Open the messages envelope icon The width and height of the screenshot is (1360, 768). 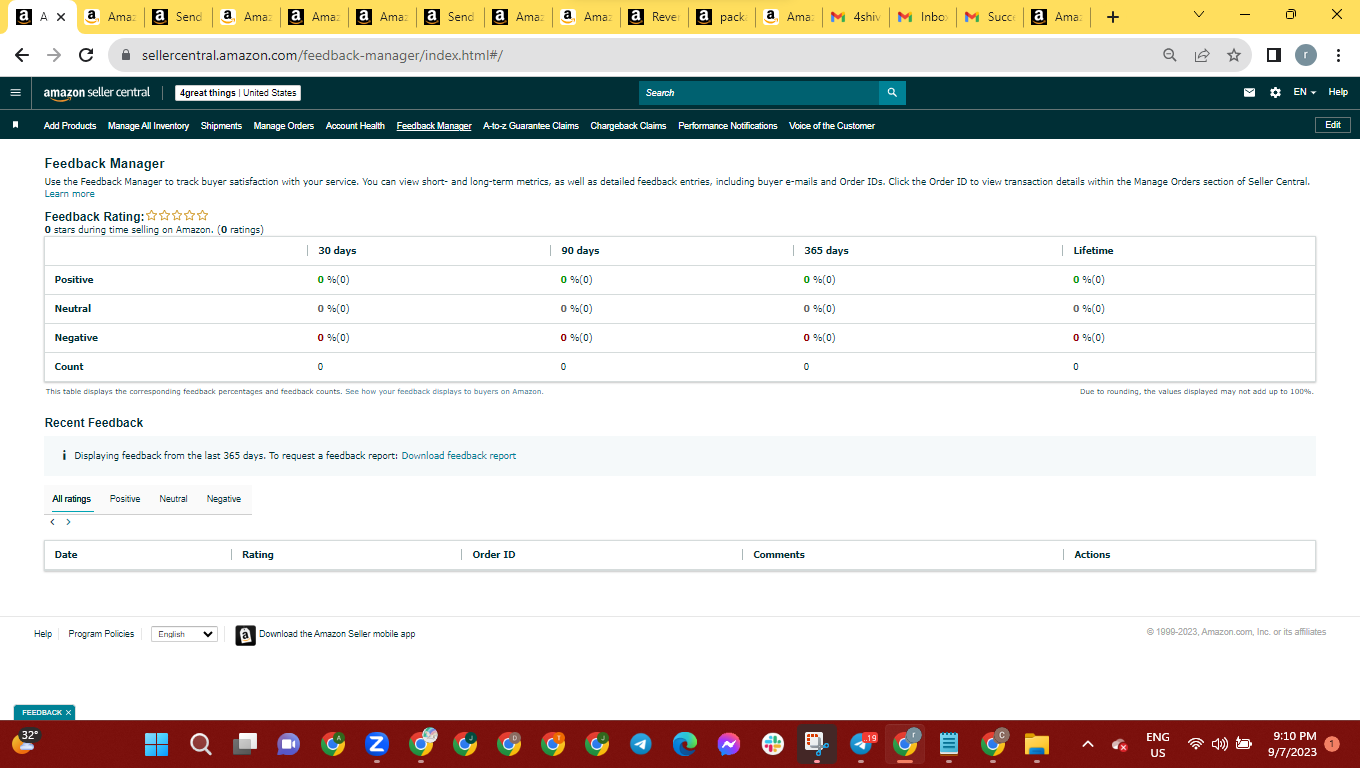pyautogui.click(x=1249, y=93)
